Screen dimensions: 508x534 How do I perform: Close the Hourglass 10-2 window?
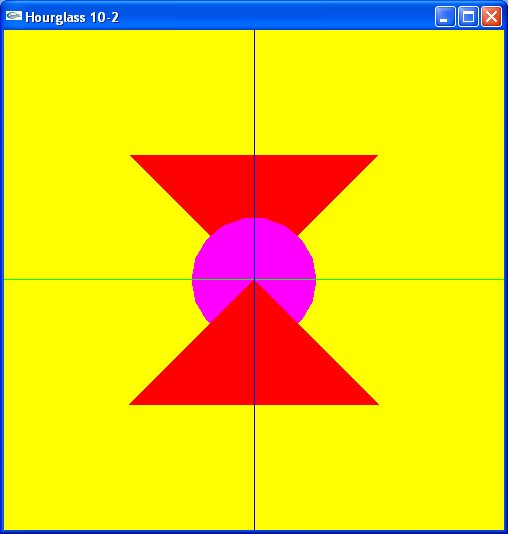pos(491,16)
